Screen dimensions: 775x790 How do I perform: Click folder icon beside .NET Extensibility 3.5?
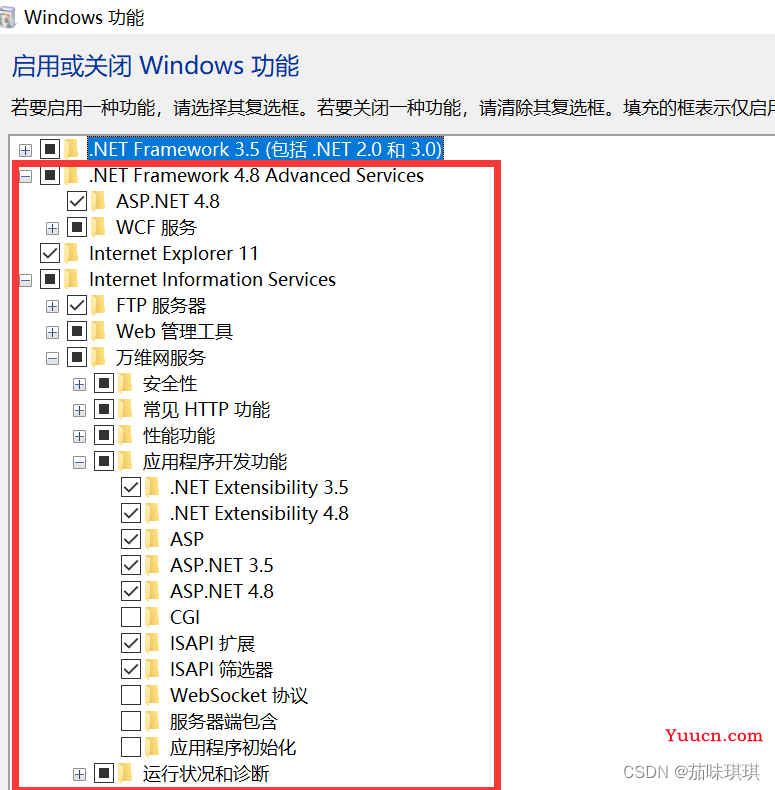coord(153,487)
